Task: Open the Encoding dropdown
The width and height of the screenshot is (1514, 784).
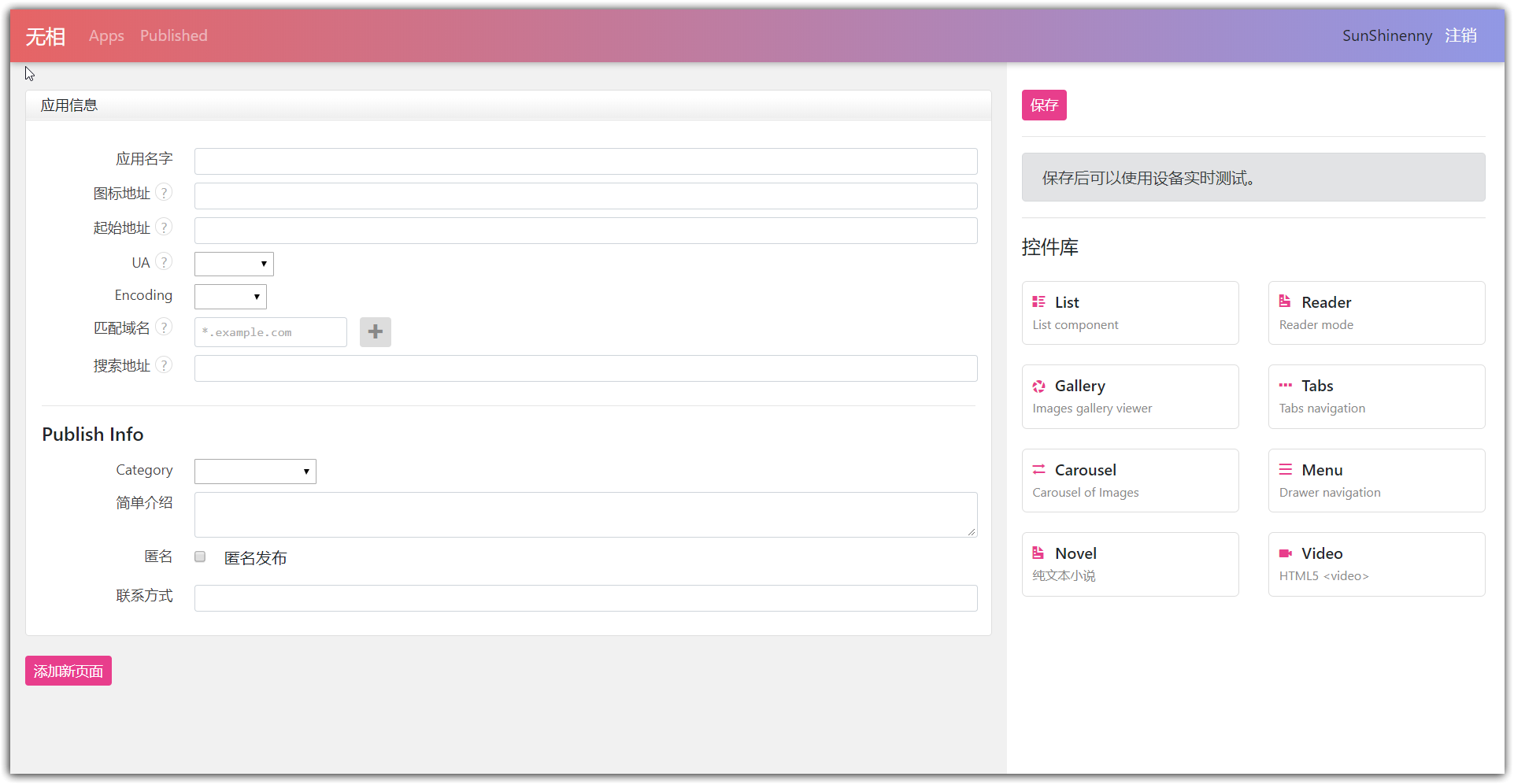Action: pos(231,297)
